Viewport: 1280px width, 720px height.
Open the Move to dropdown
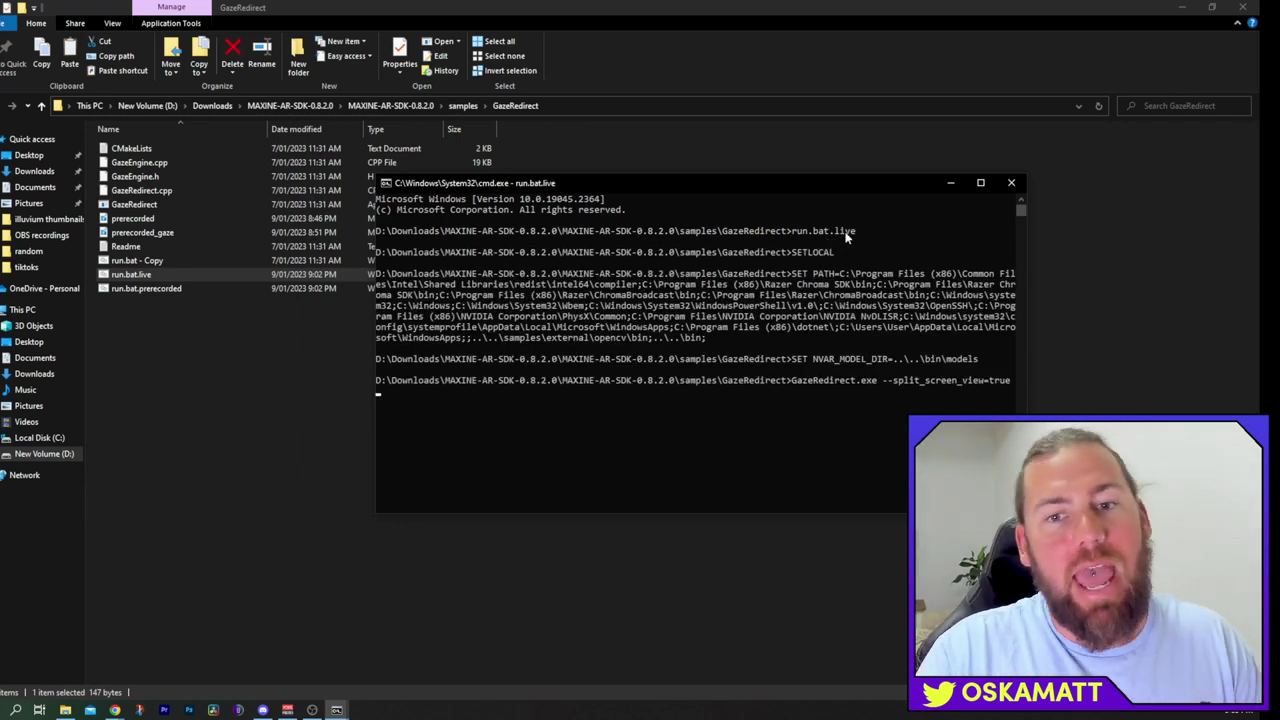click(171, 57)
